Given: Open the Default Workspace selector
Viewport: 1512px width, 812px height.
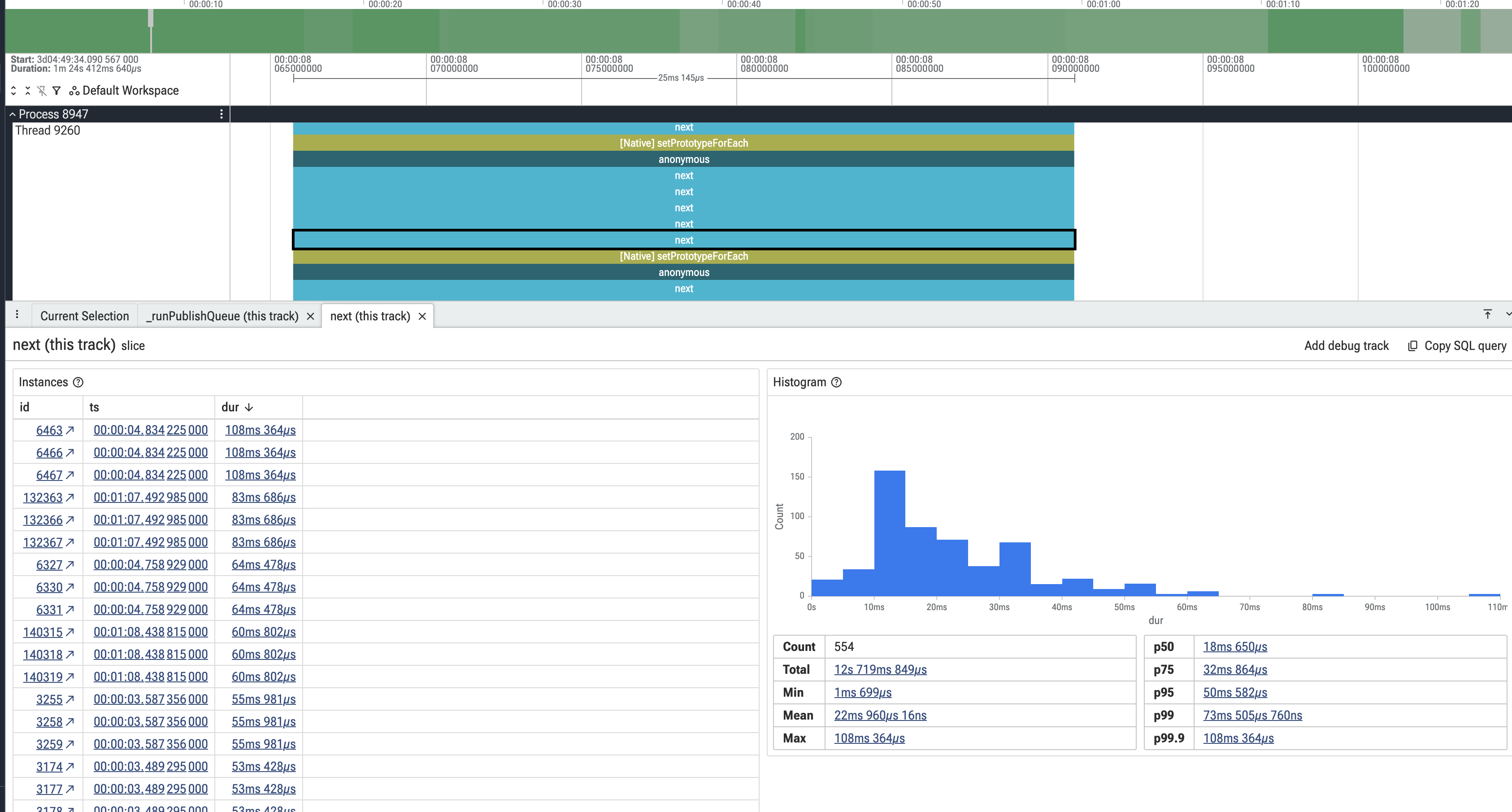Looking at the screenshot, I should pyautogui.click(x=124, y=91).
